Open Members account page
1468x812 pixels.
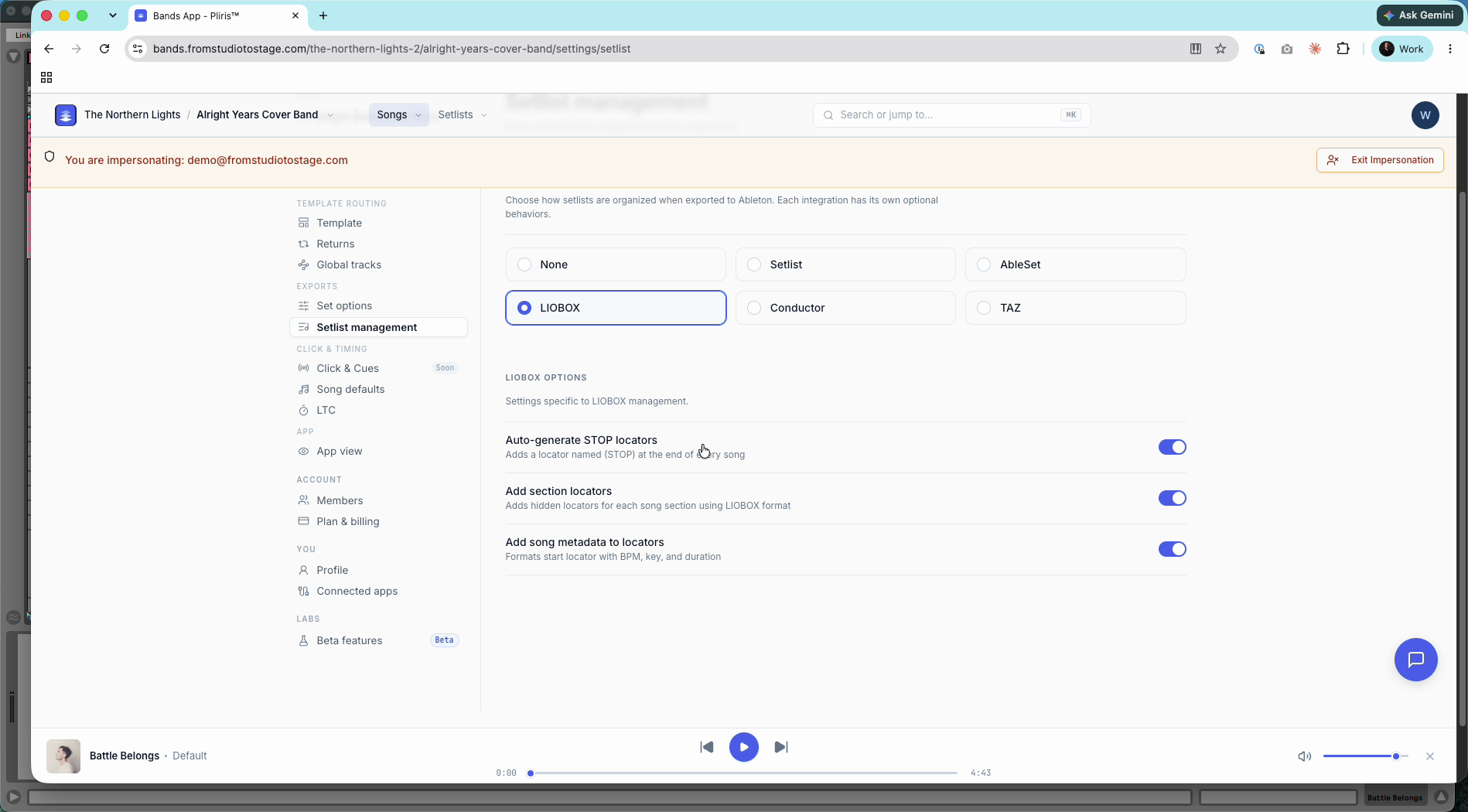point(378,500)
